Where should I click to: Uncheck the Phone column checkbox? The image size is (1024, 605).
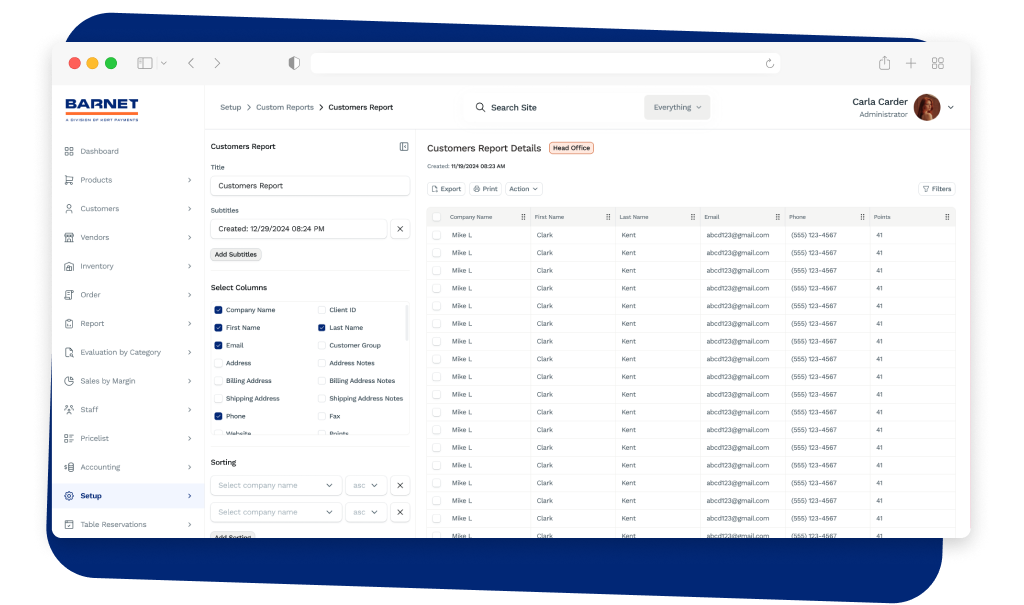(x=218, y=416)
